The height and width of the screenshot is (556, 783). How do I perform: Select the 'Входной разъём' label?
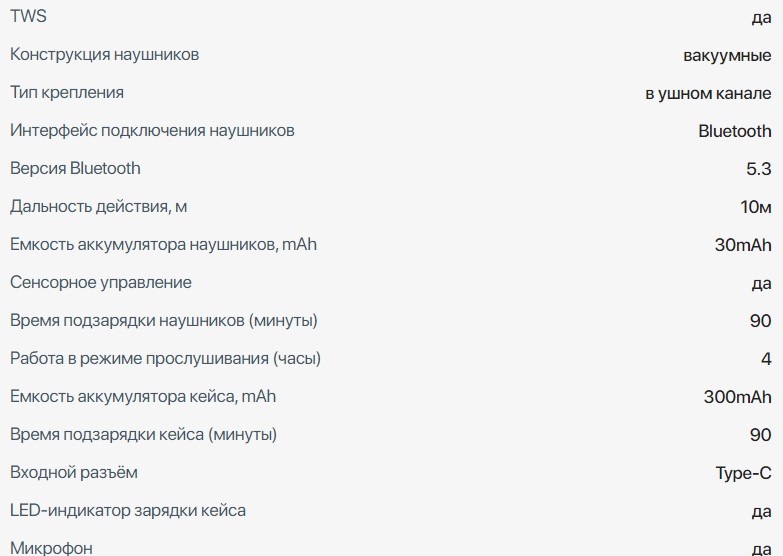click(x=74, y=473)
